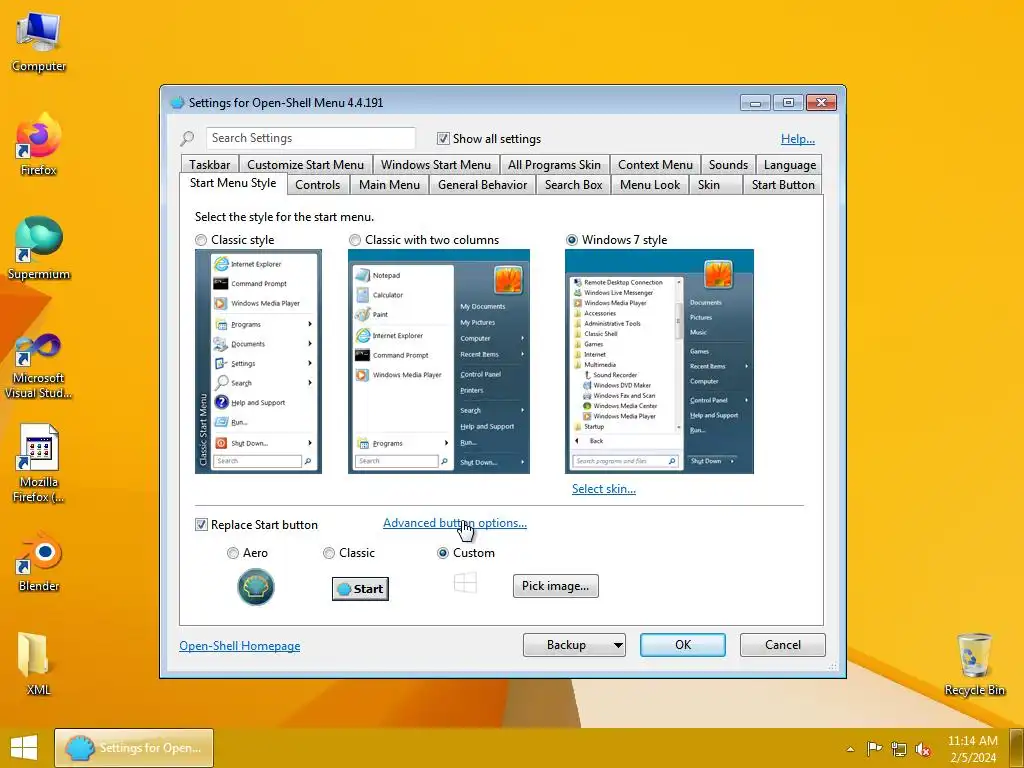The image size is (1024, 768).
Task: Click the Aero shell button image
Action: [x=255, y=586]
